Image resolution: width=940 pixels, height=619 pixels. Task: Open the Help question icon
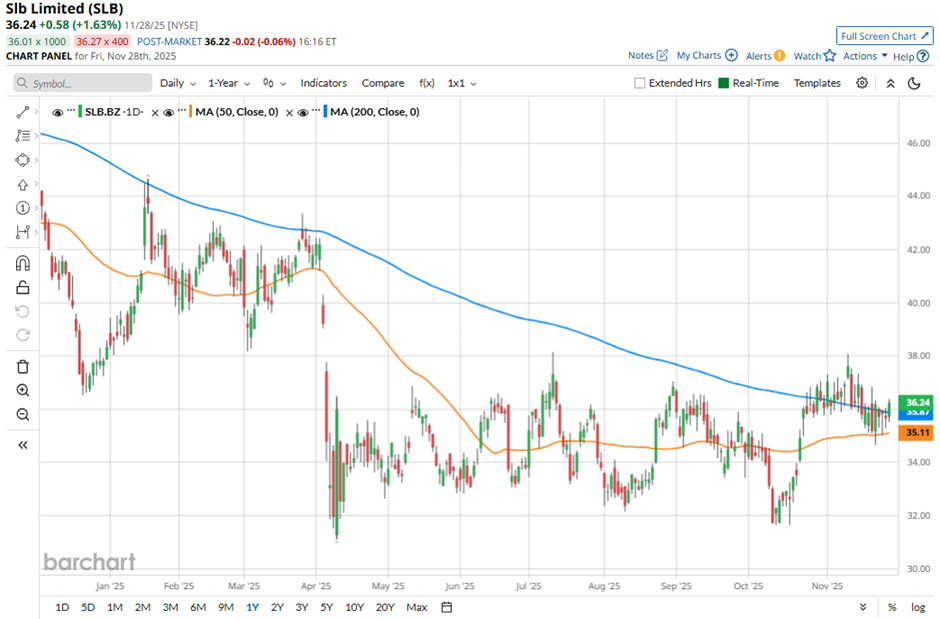[923, 56]
